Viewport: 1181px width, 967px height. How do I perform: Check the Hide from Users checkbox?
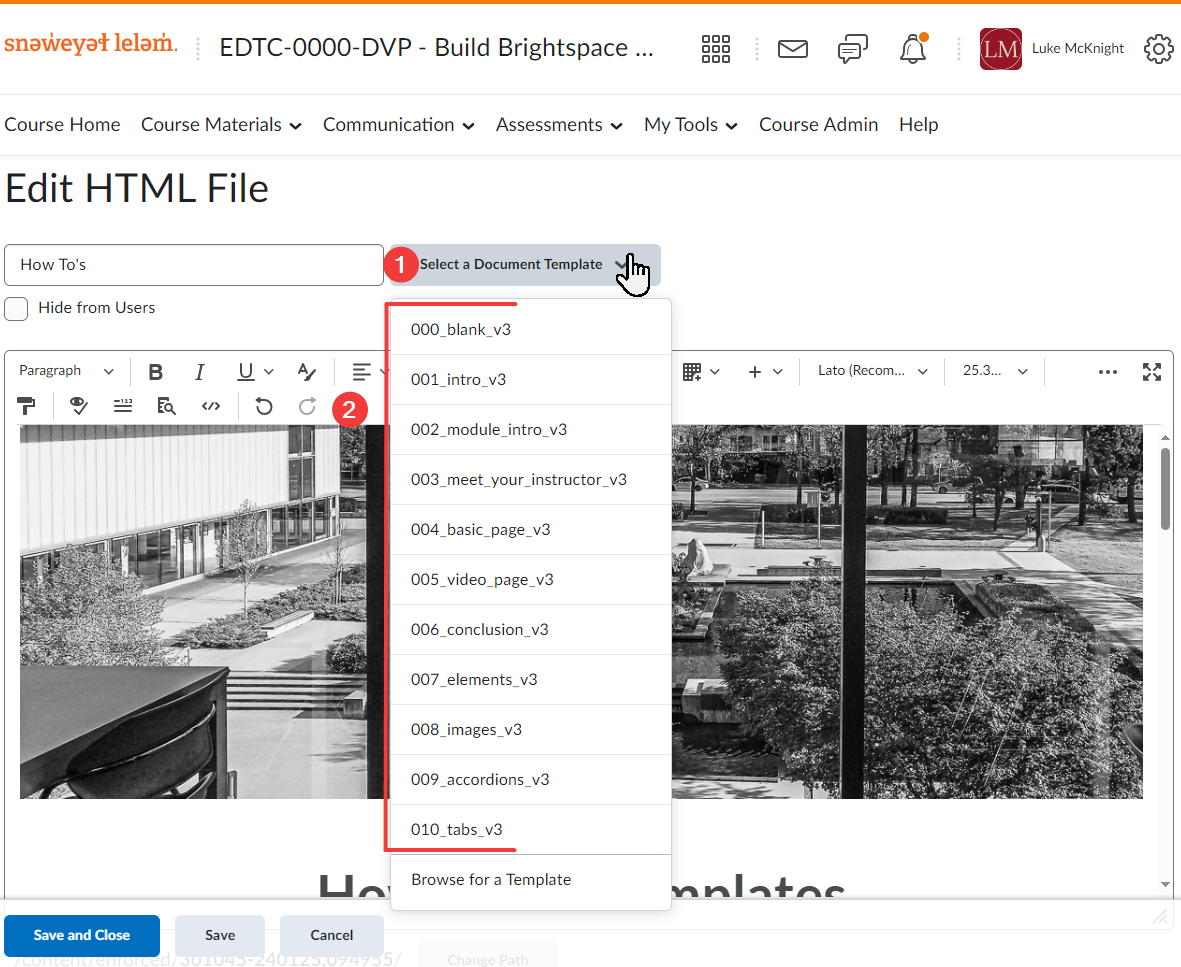(x=16, y=309)
